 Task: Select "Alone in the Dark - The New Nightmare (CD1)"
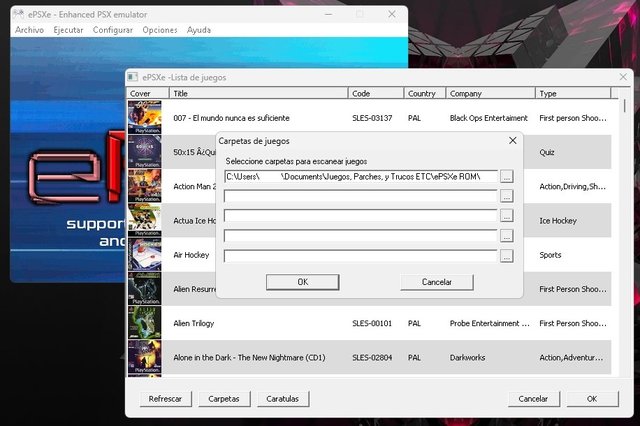[249, 357]
